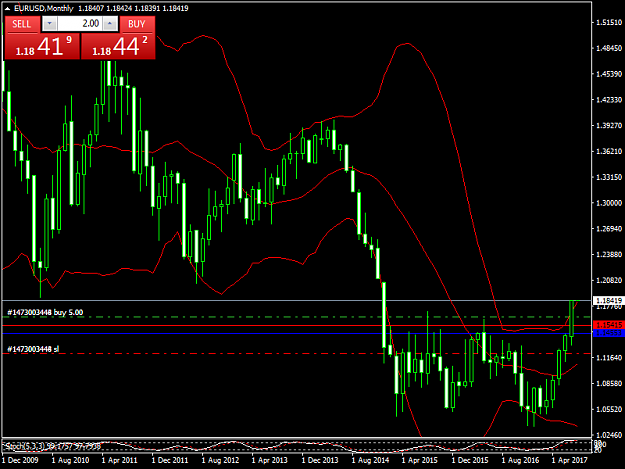625x469 pixels.
Task: Select the #1473003448 sl stop-loss label
Action: click(x=33, y=349)
